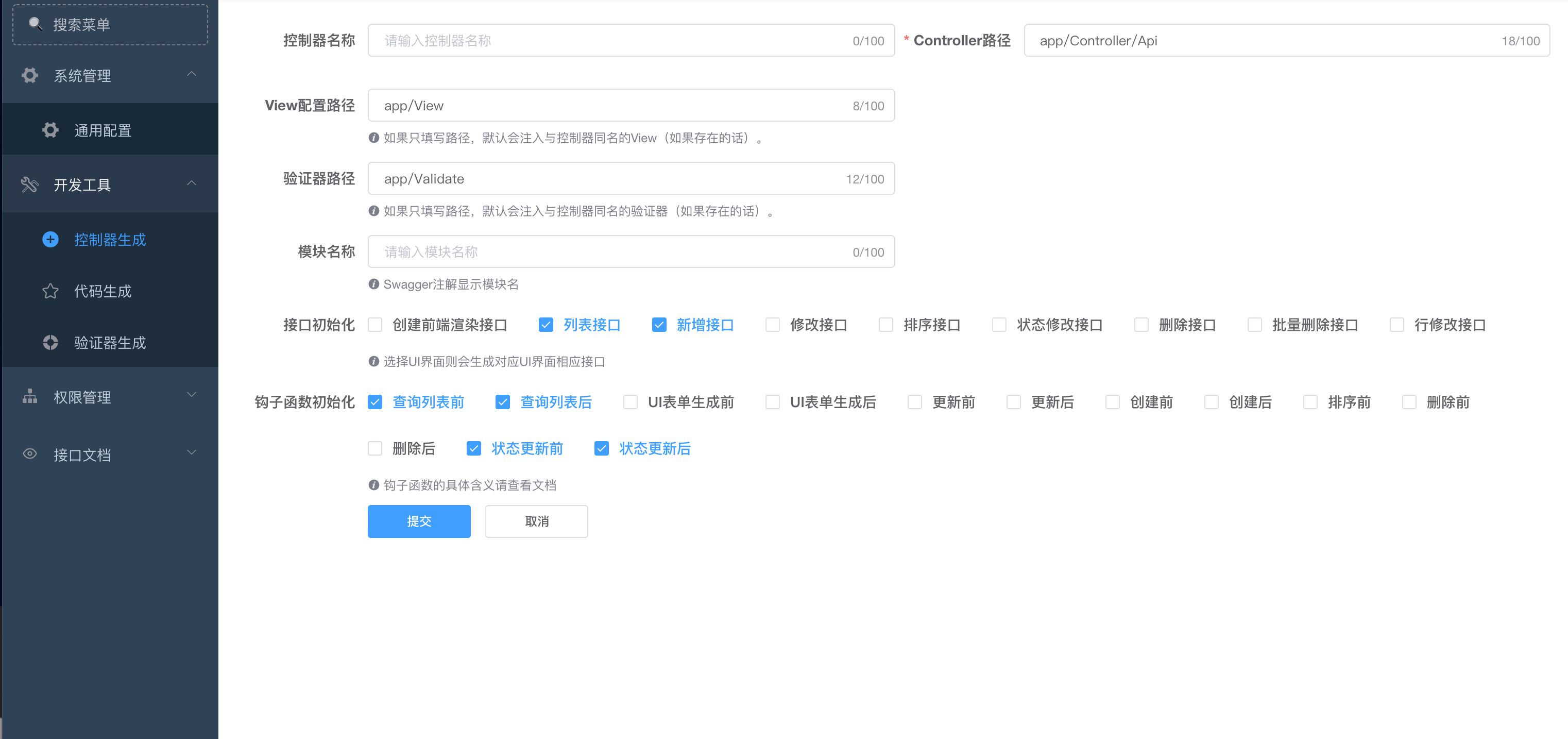Click the star icon beside 代码生成
Image resolution: width=1568 pixels, height=739 pixels.
tap(50, 291)
